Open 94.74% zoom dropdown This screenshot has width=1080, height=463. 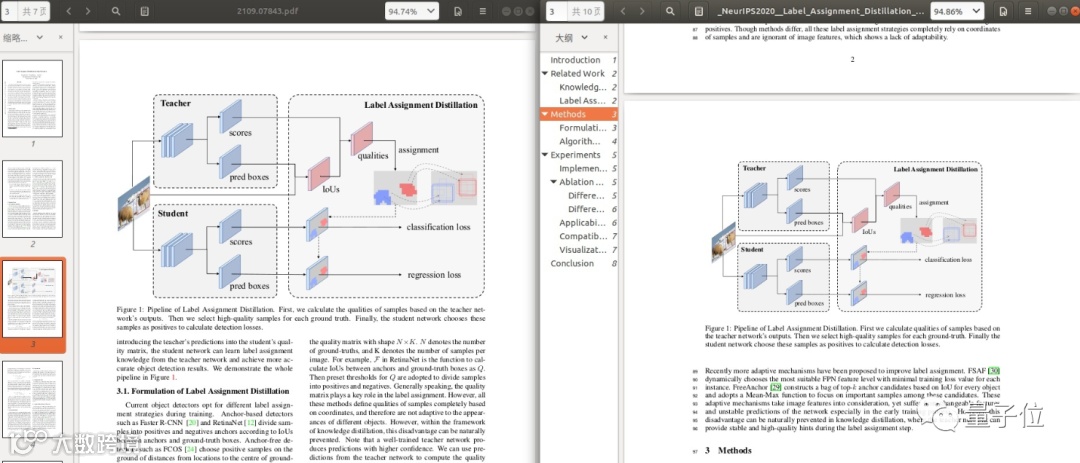click(x=412, y=11)
